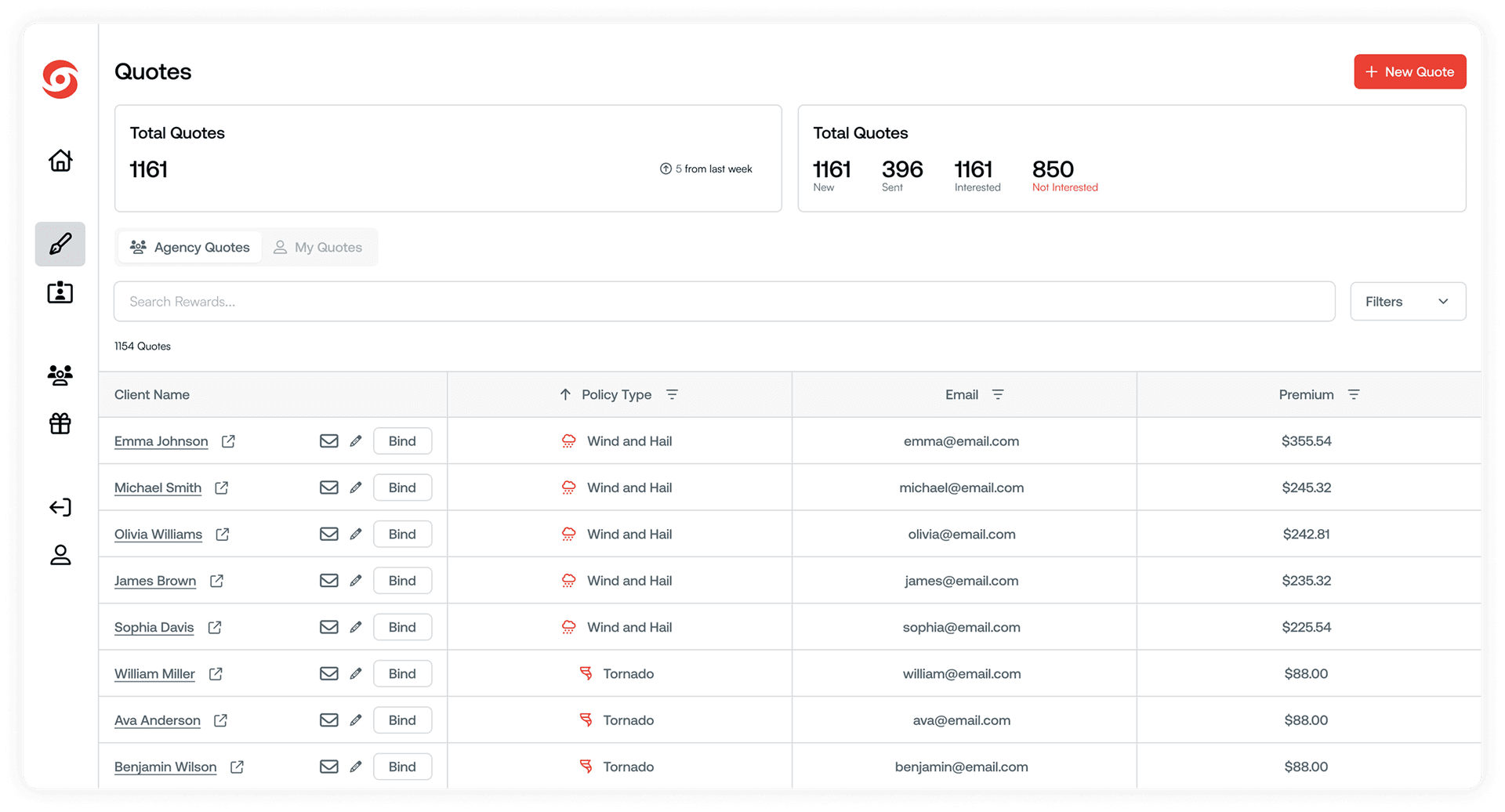This screenshot has height=812, width=1505.
Task: Click the New Quote button
Action: coord(1409,72)
